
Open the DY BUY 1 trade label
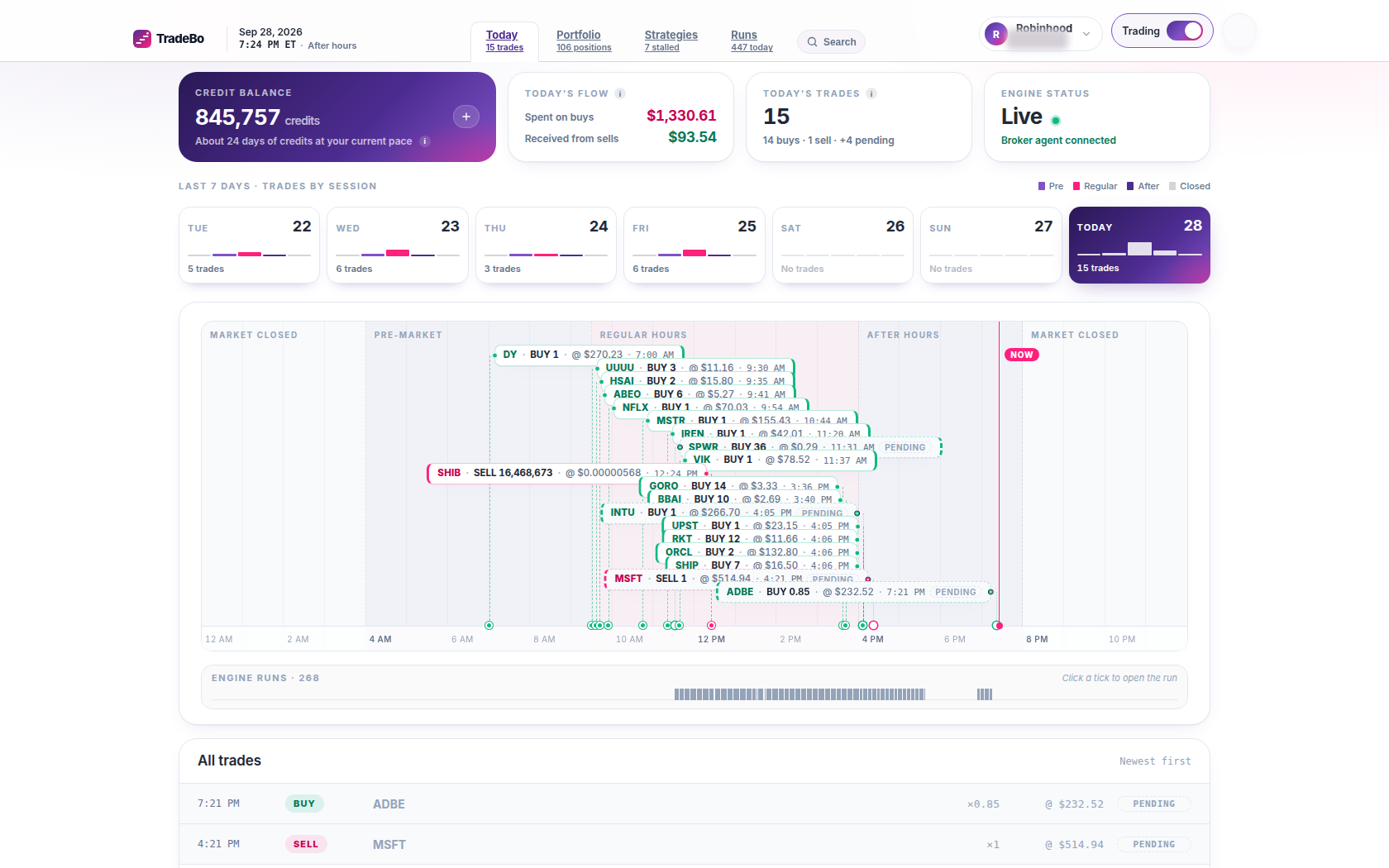(589, 355)
